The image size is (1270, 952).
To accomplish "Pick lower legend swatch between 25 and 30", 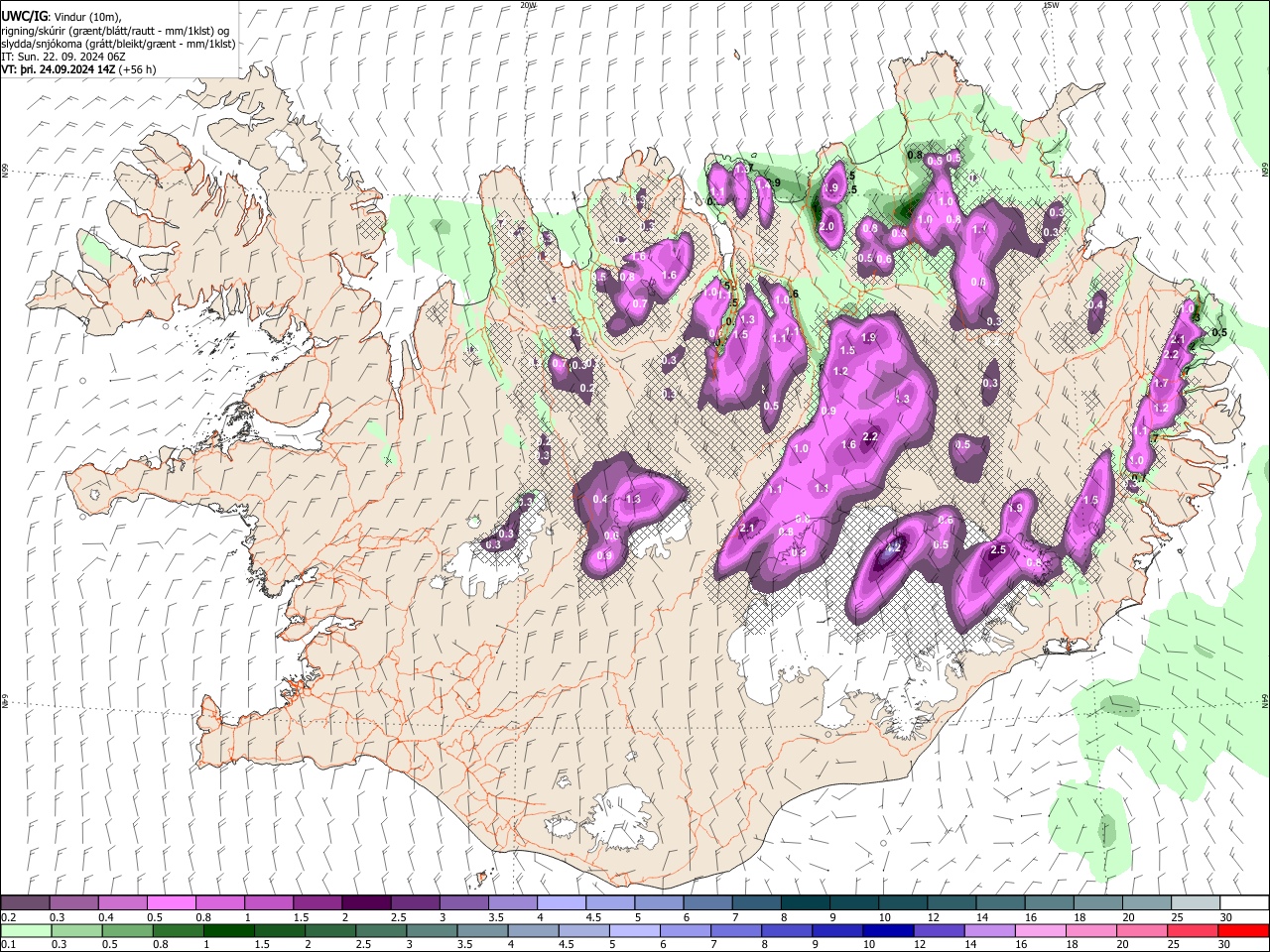I will (1191, 930).
